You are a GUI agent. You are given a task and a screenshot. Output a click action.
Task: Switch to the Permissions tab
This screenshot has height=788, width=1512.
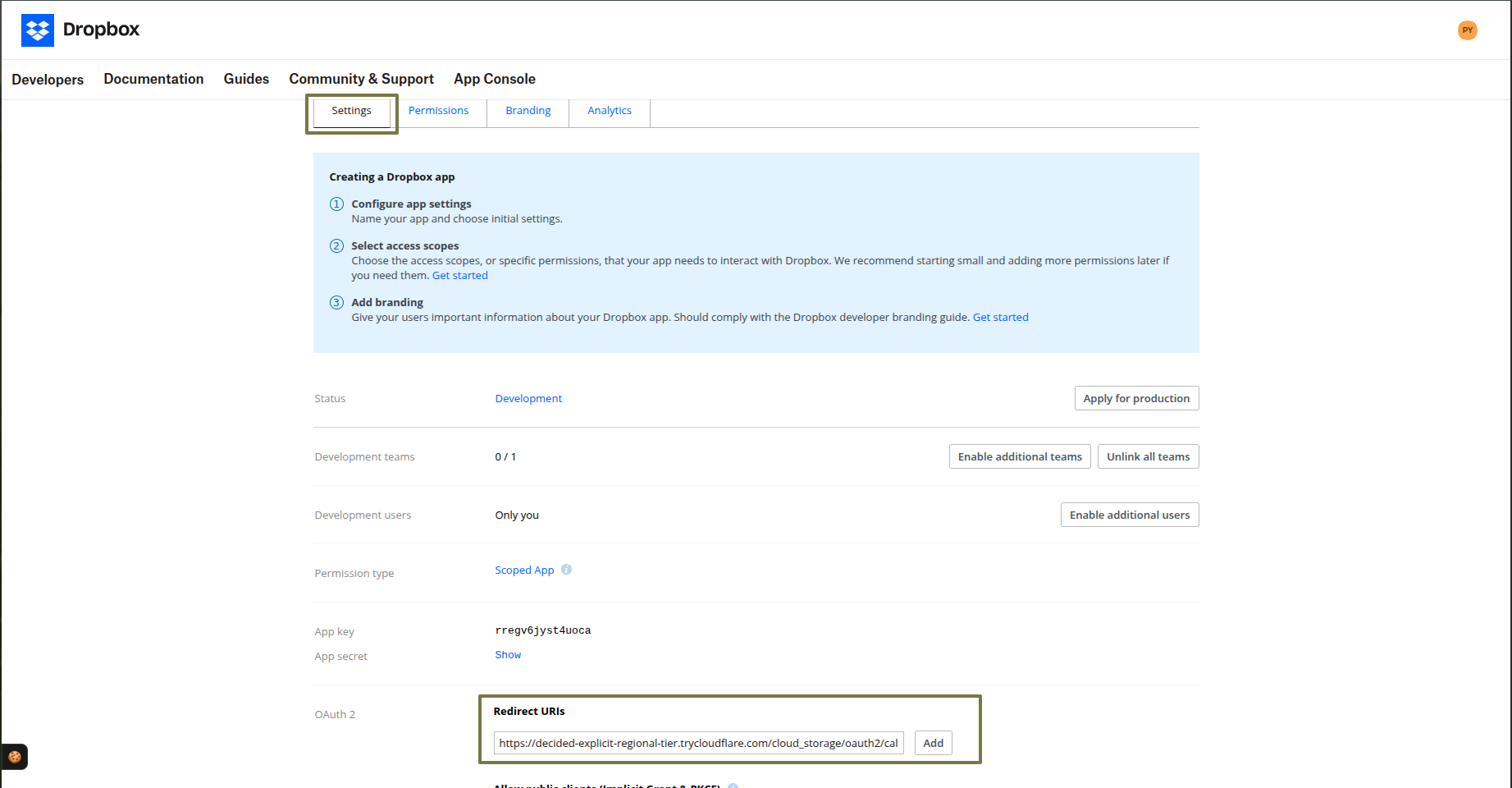[438, 111]
